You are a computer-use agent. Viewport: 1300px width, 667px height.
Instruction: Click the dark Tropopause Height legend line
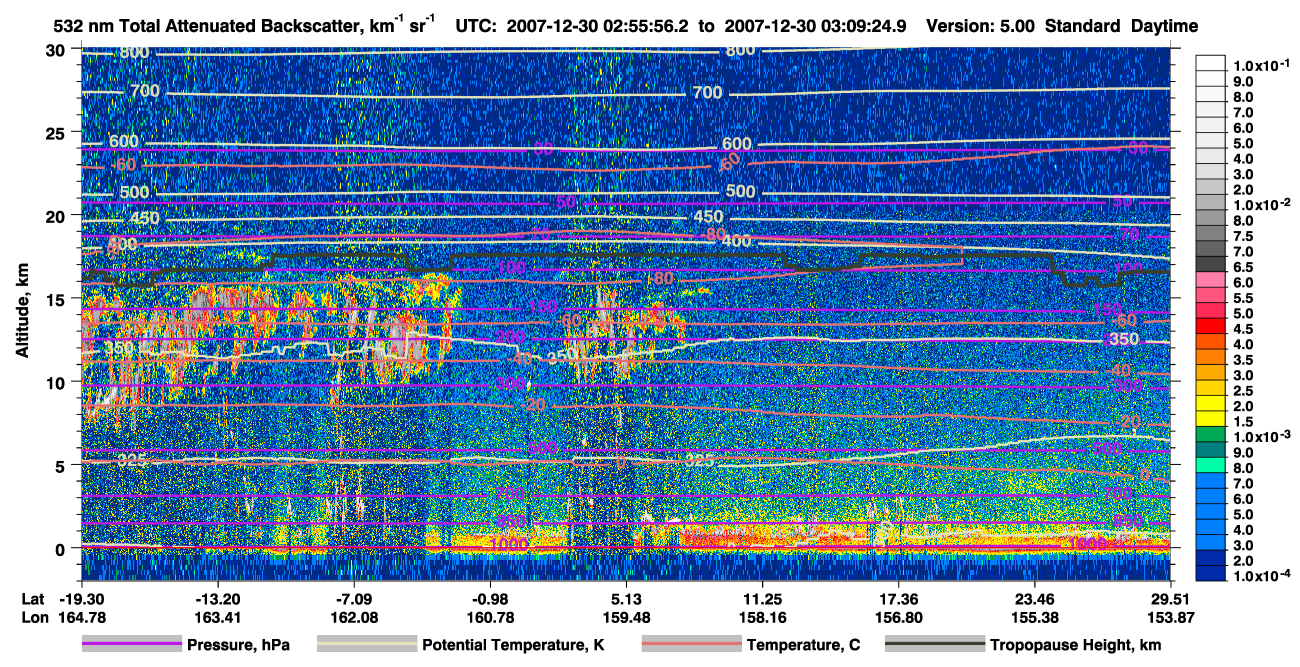[935, 645]
